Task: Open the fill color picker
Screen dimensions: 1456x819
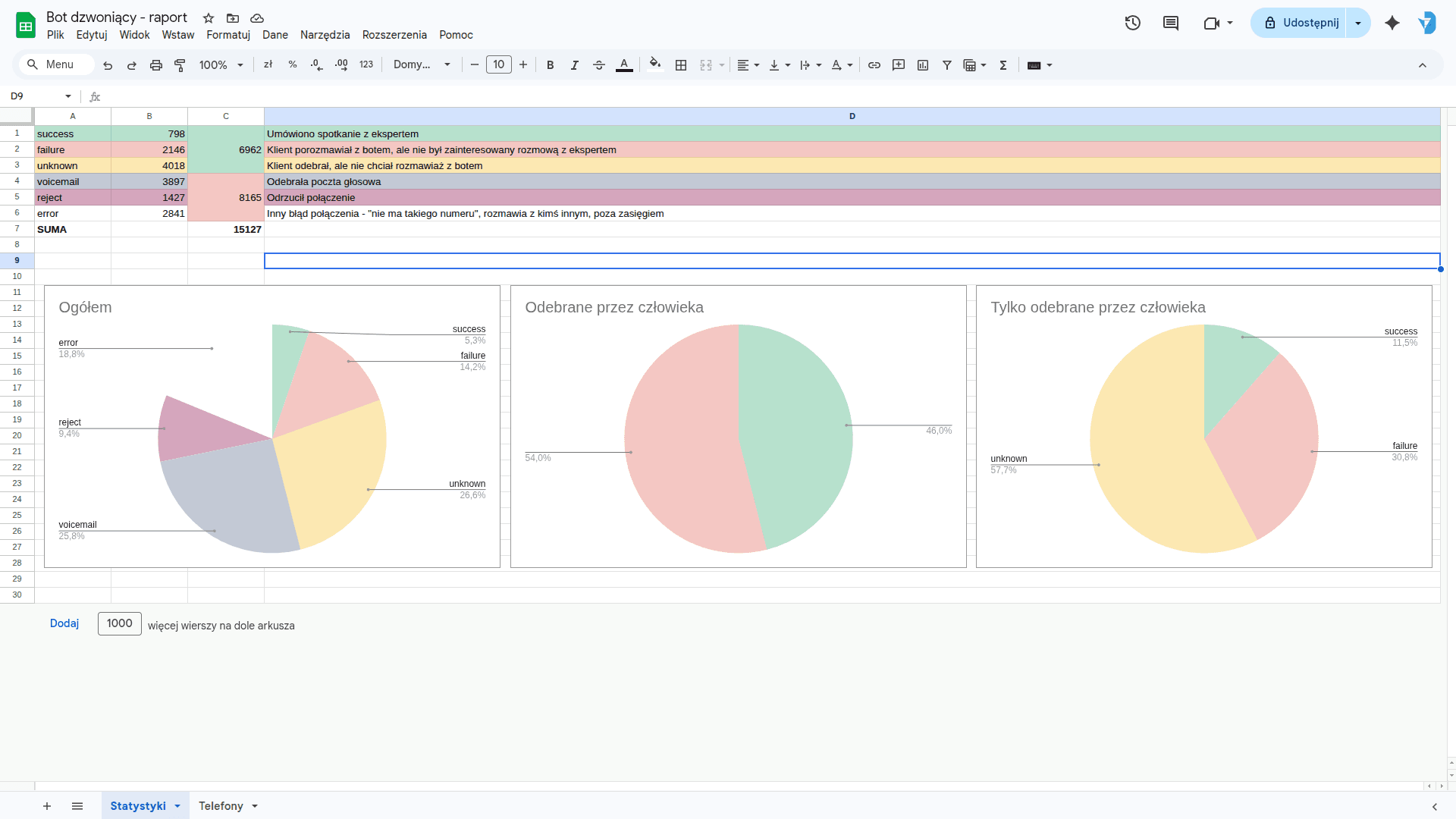Action: (x=655, y=64)
